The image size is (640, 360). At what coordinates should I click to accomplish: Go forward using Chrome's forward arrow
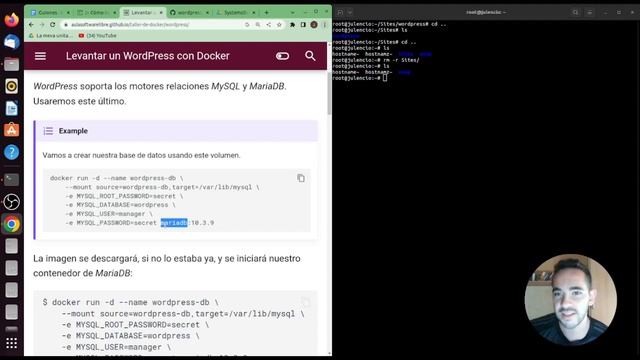42,24
